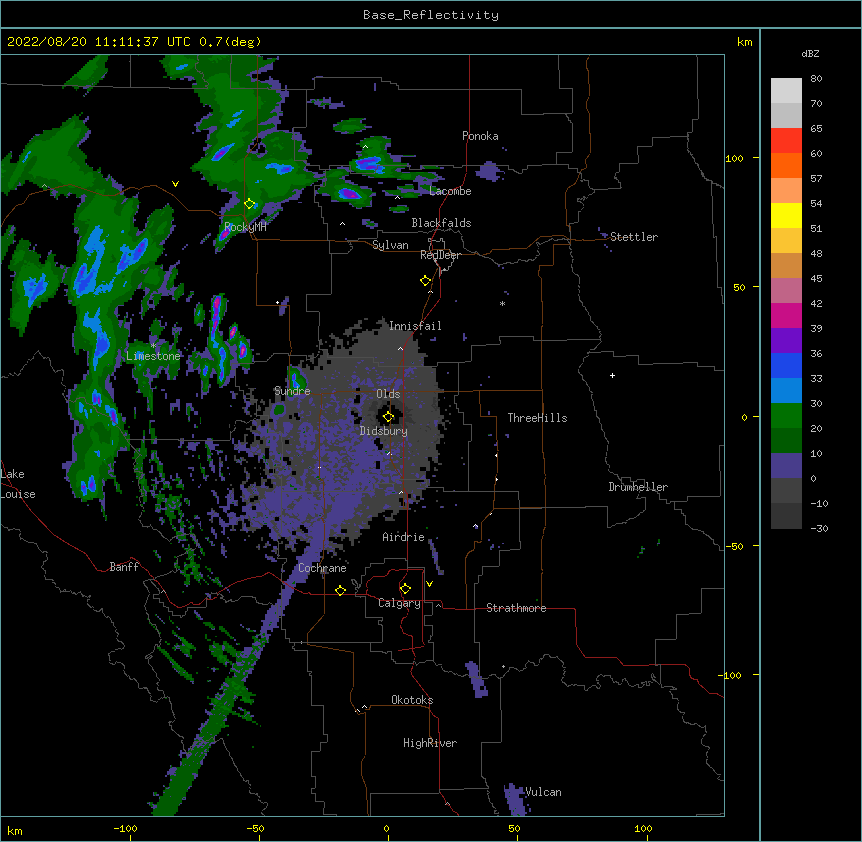The image size is (862, 842).
Task: Click the -100 tick on the bottom axis
Action: (x=125, y=828)
